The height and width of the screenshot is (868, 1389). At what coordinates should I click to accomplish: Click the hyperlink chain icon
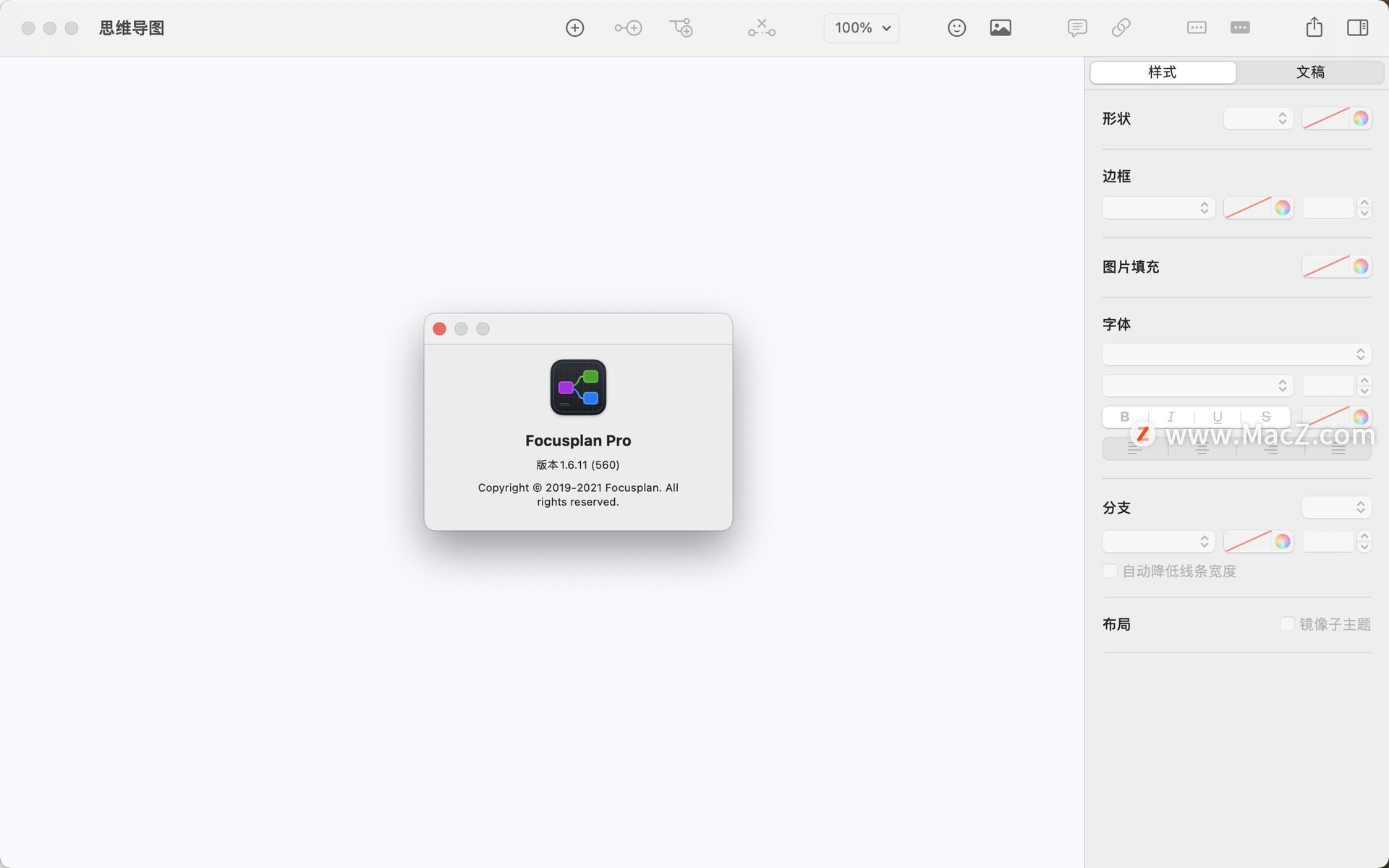pyautogui.click(x=1121, y=28)
